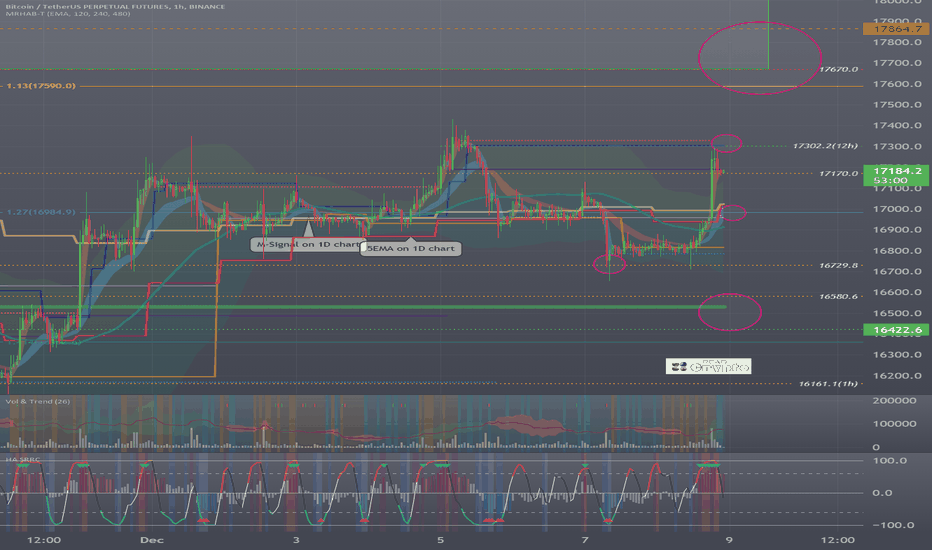Viewport: 932px width, 550px height.
Task: Click the 17670.0 level label
Action: tap(838, 70)
